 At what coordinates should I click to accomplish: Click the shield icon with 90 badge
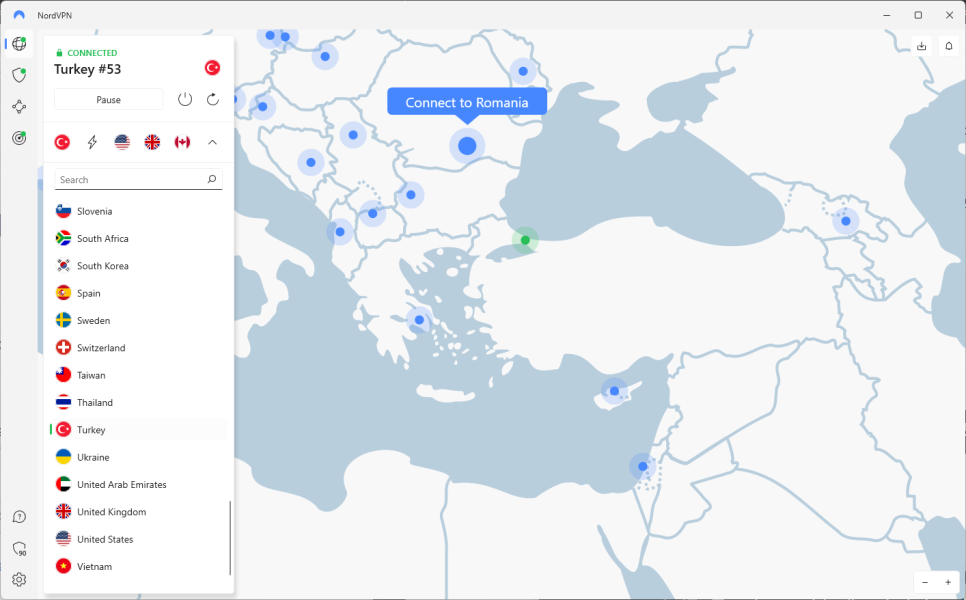tap(19, 548)
